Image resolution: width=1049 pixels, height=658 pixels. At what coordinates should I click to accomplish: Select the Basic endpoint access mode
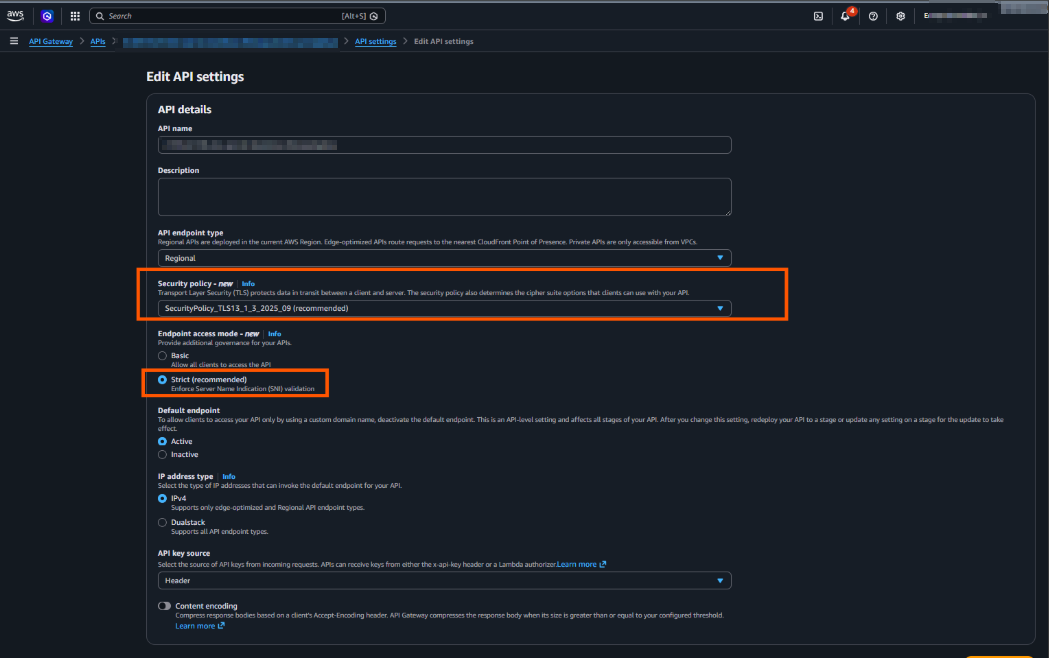163,356
